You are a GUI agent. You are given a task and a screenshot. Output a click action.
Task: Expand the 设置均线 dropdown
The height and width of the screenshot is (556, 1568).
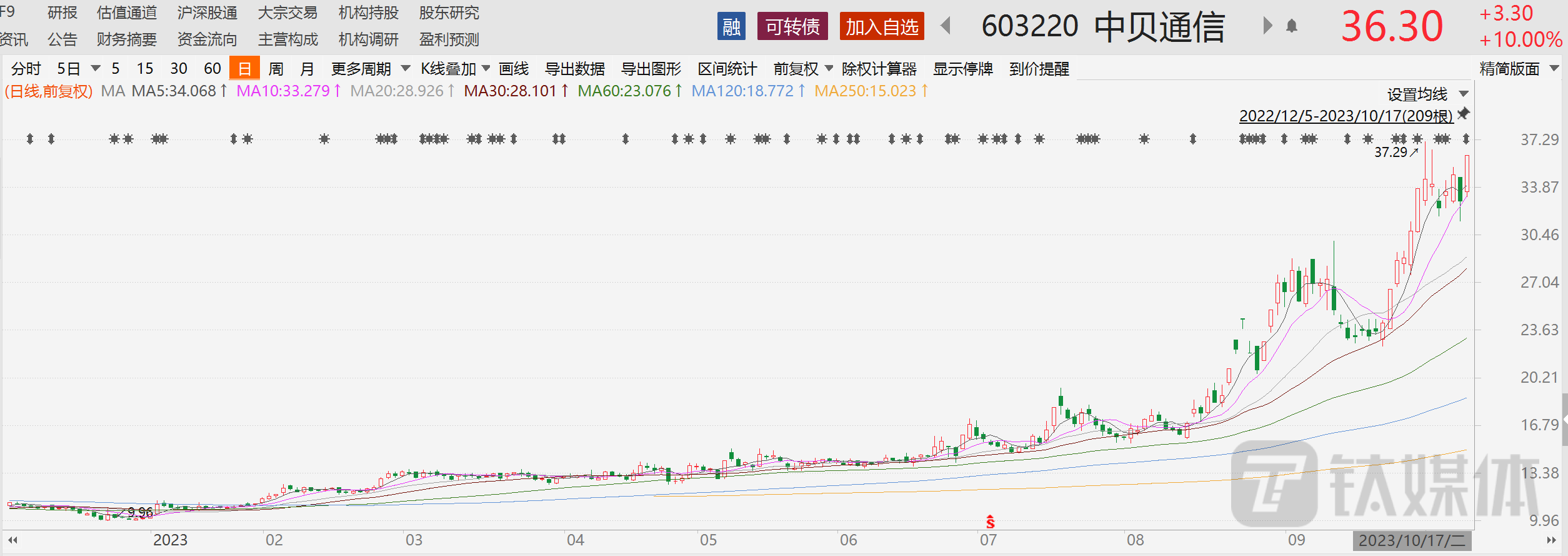tap(1427, 94)
